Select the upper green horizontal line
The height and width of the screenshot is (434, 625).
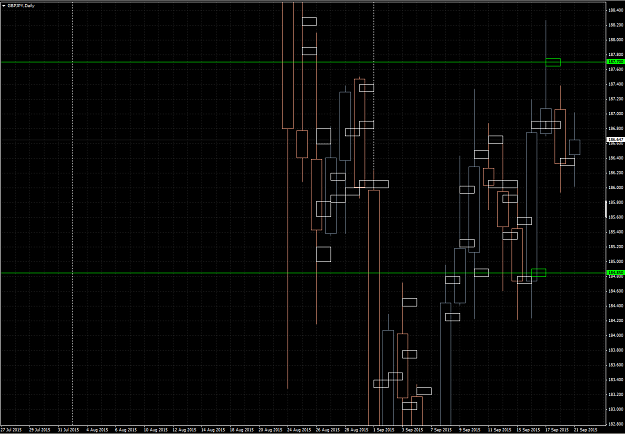click(x=303, y=62)
